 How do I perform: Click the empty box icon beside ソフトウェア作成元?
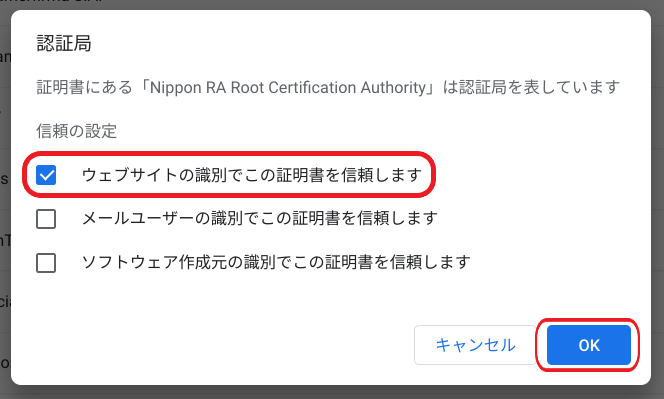(46, 263)
